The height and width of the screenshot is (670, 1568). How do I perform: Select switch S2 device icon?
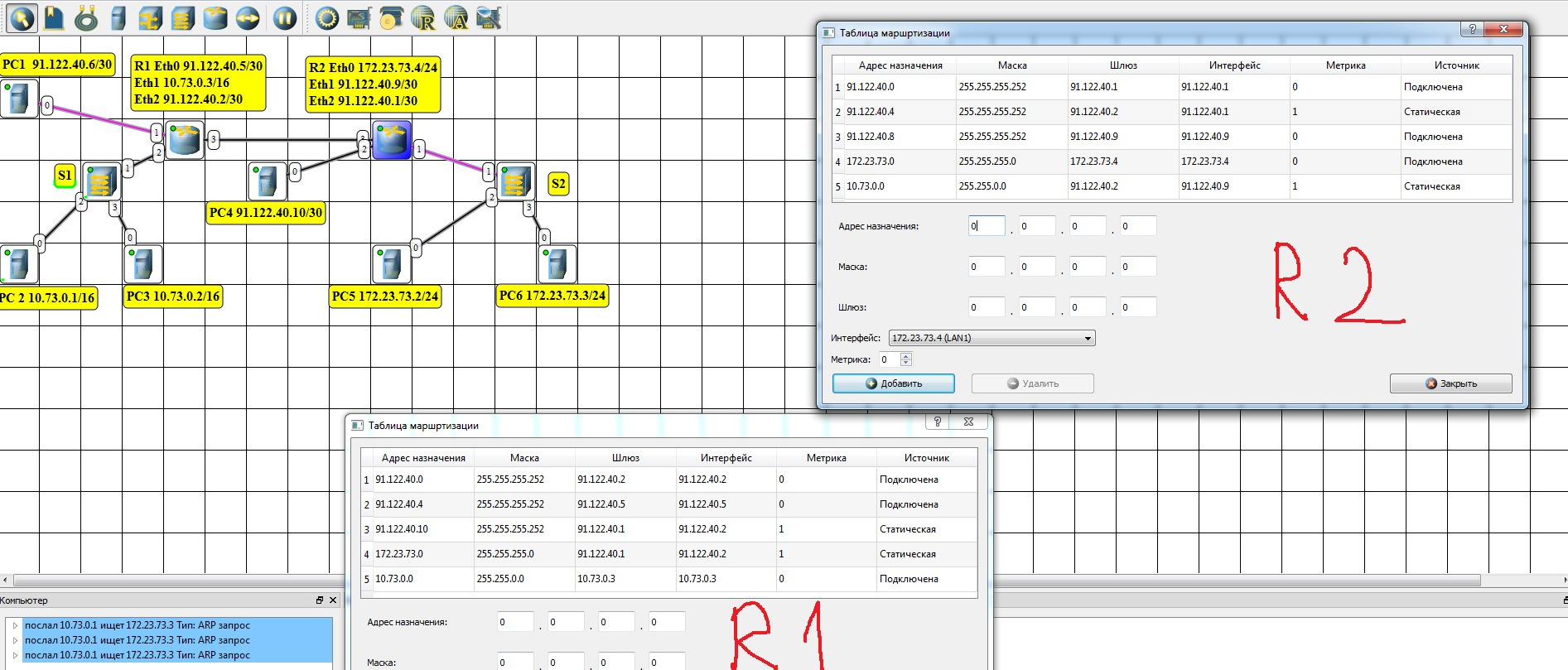[x=515, y=181]
